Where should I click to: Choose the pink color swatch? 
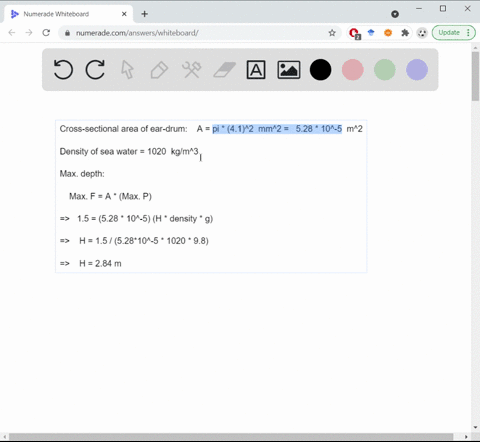tap(353, 70)
